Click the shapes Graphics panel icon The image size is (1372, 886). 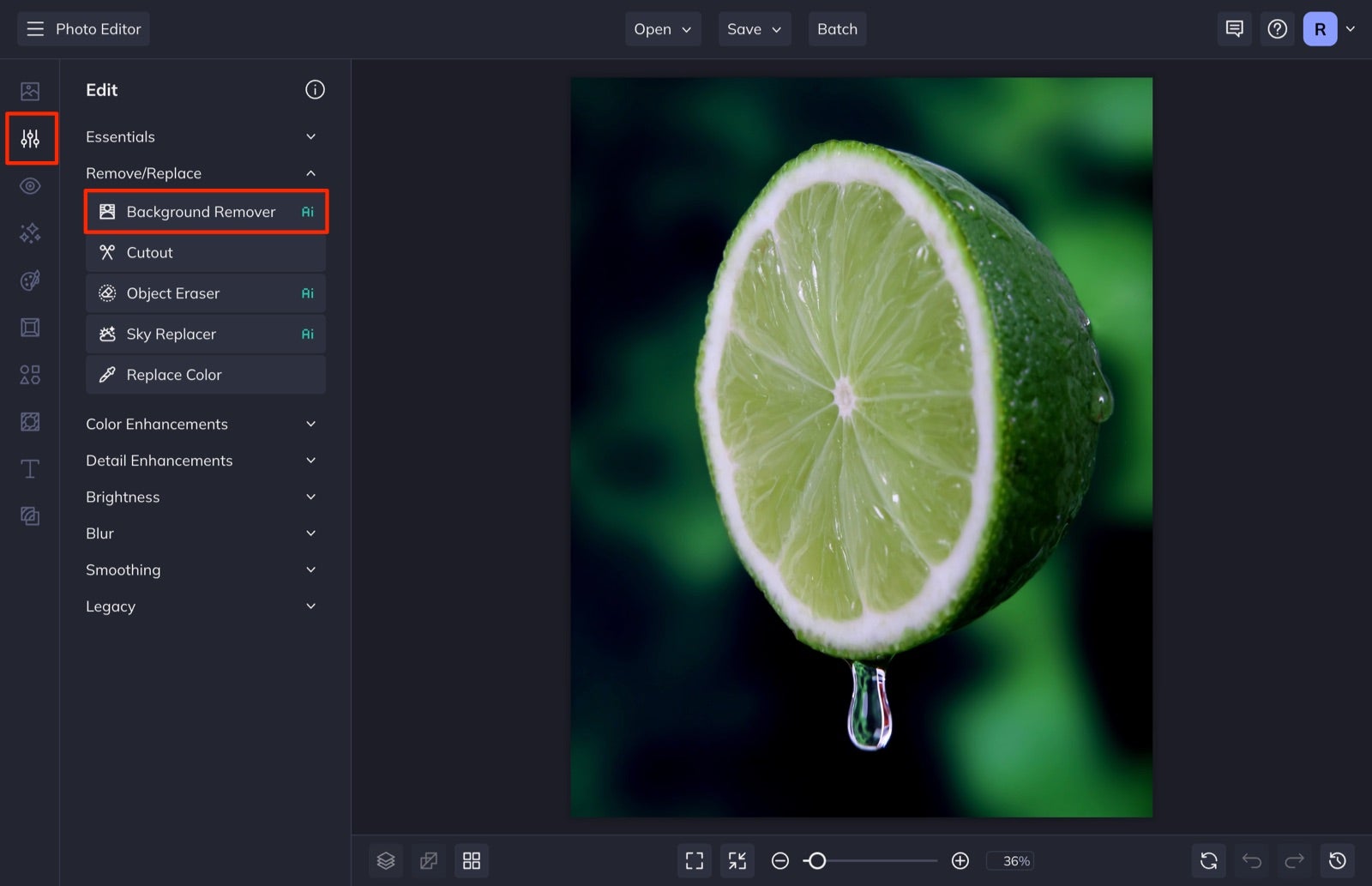[31, 374]
